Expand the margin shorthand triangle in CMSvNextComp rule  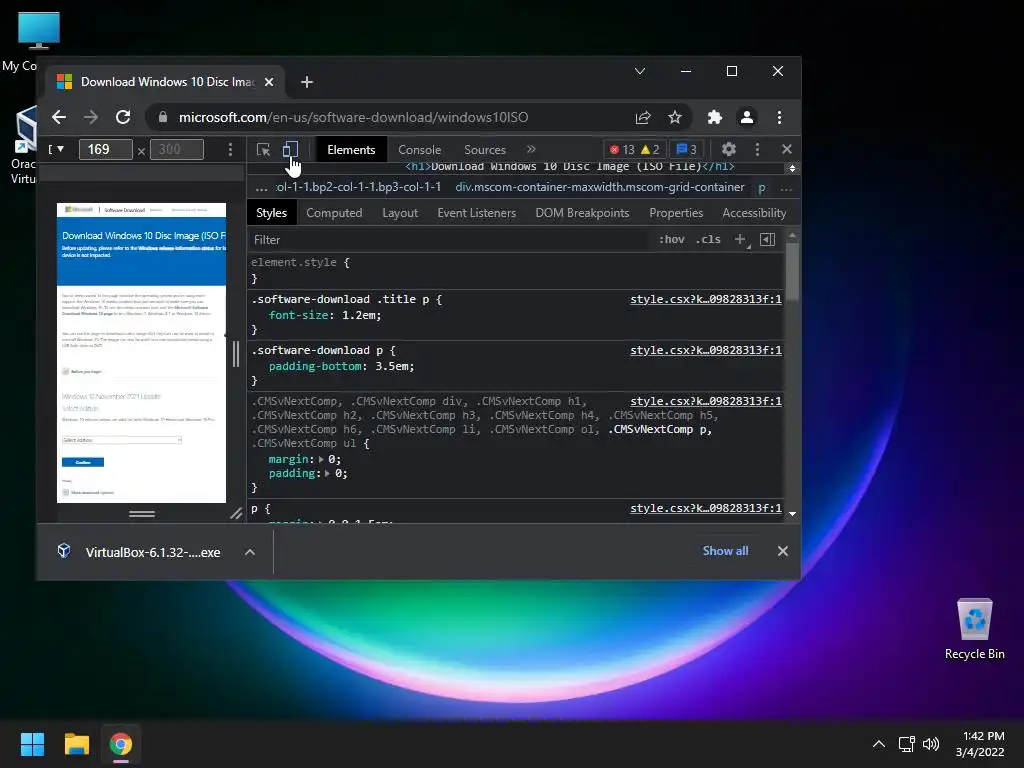tap(321, 460)
